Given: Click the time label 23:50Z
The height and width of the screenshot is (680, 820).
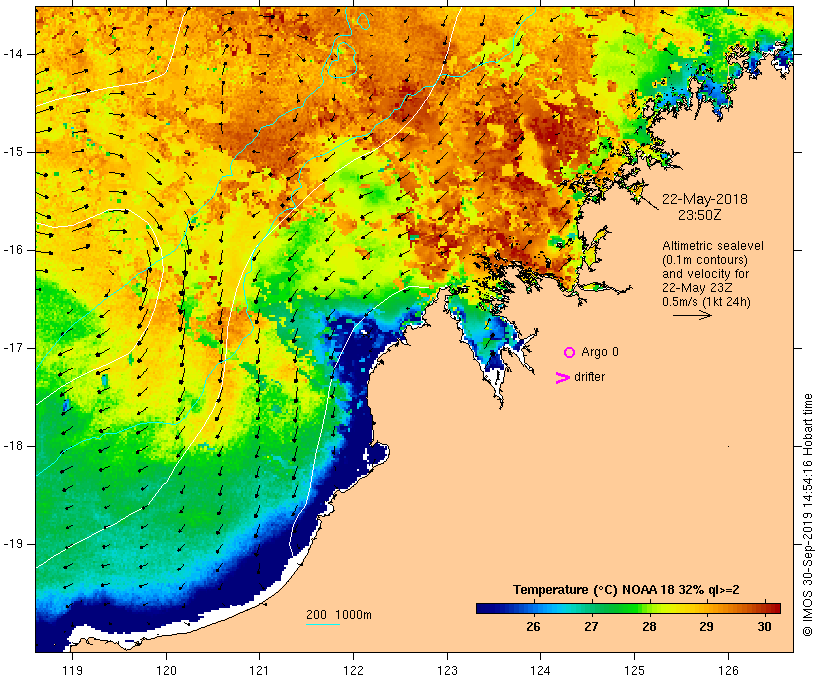Looking at the screenshot, I should click(x=699, y=215).
